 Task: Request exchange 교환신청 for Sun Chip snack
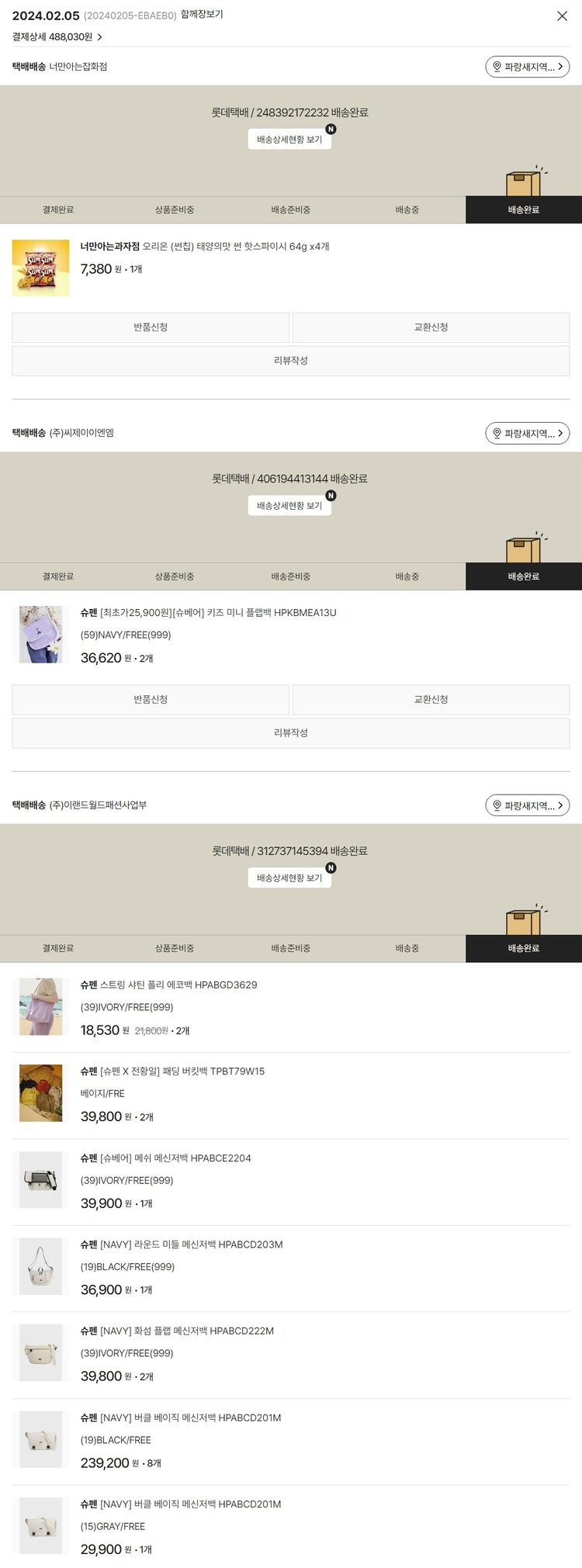tap(431, 327)
